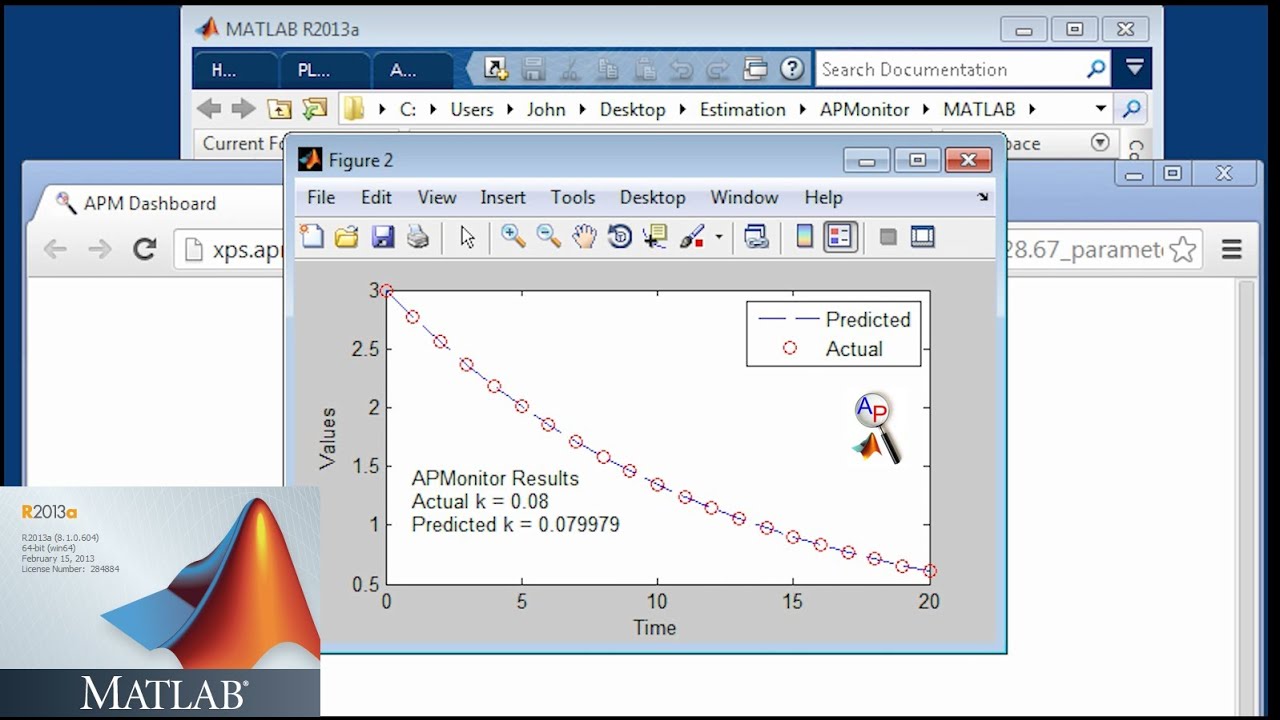Select Users in the address path
This screenshot has height=720, width=1280.
[472, 109]
